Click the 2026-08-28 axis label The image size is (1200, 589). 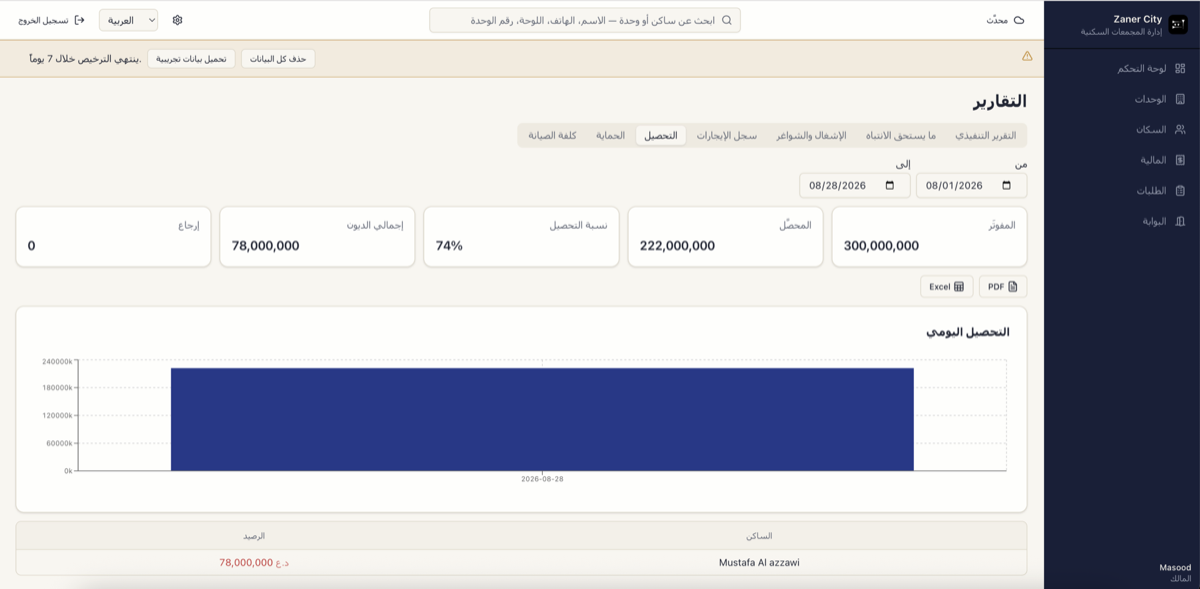542,479
